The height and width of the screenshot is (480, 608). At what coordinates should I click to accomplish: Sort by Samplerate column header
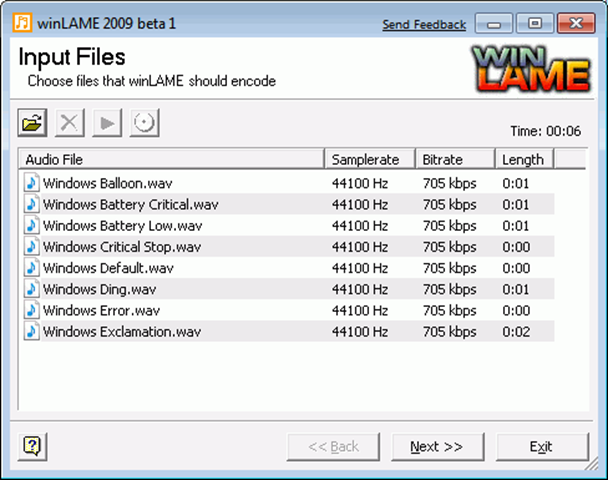[369, 159]
